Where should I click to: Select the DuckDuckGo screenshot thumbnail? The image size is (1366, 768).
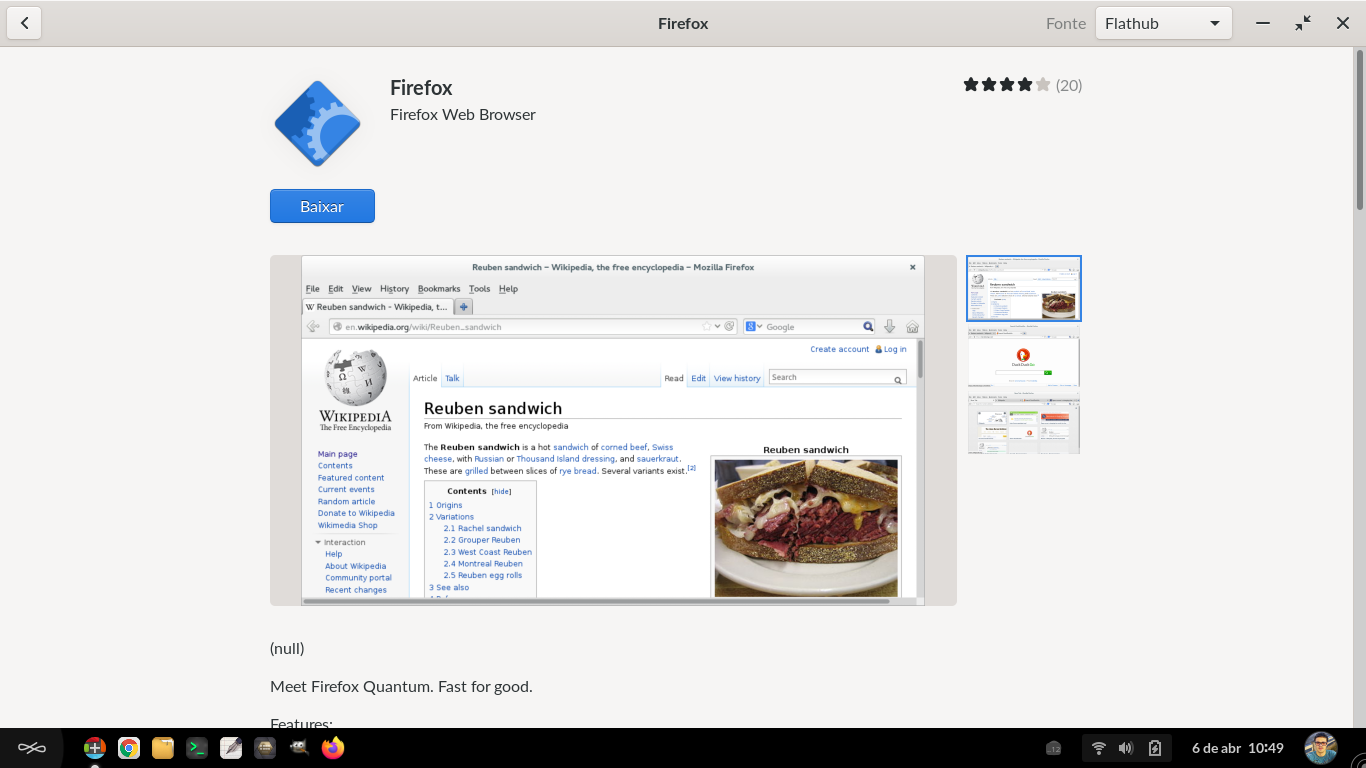(1024, 355)
